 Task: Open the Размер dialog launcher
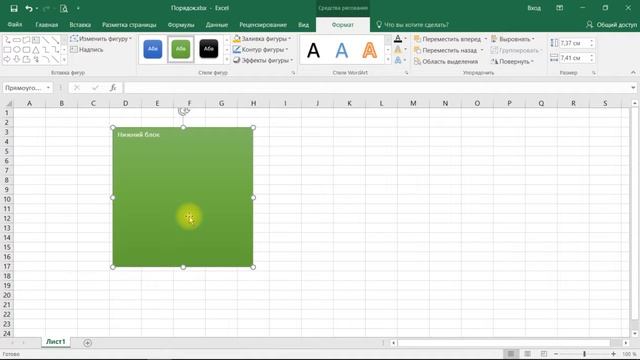point(594,73)
